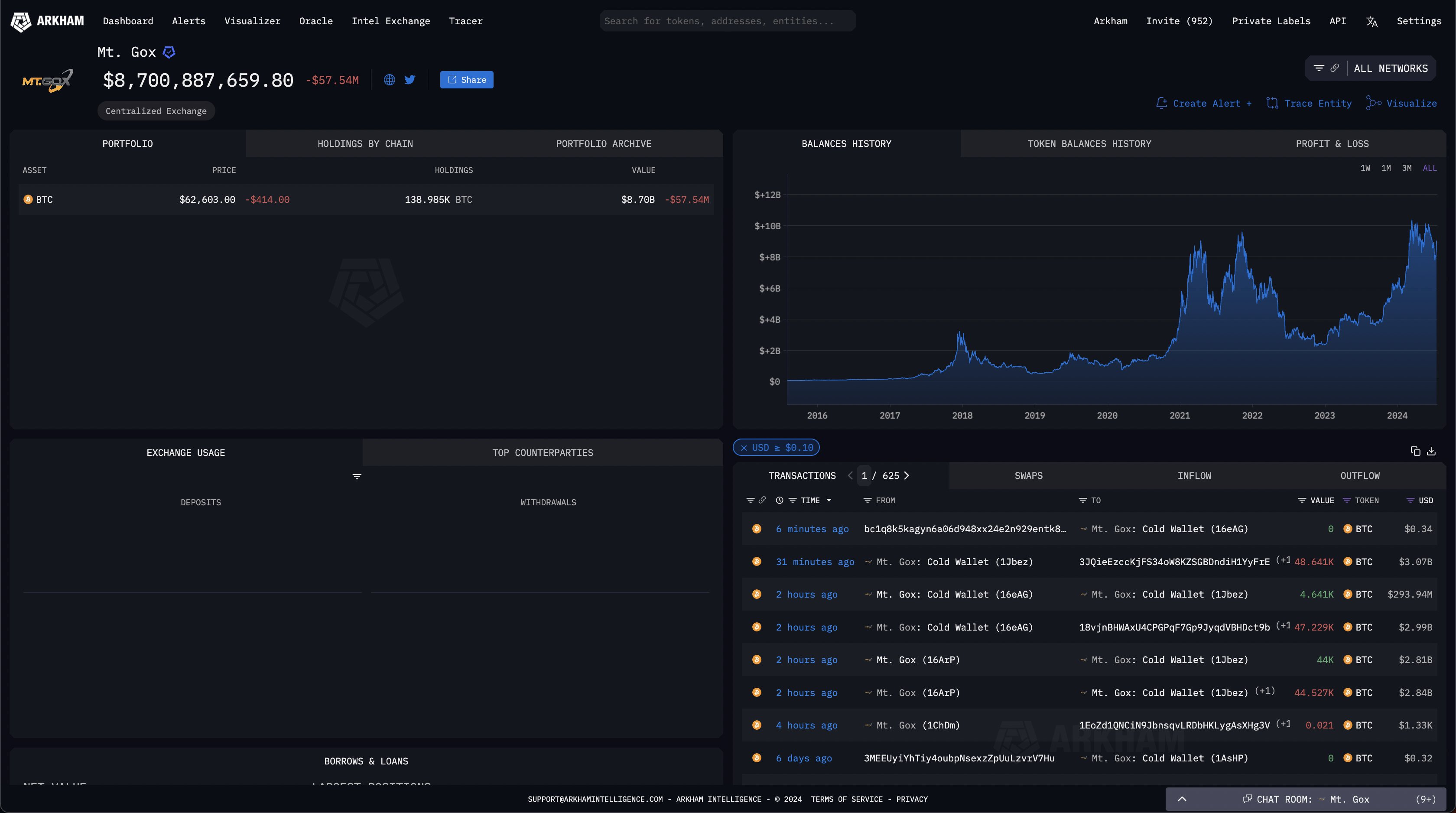Click the copy transactions icon
The width and height of the screenshot is (1456, 813).
[x=1415, y=451]
